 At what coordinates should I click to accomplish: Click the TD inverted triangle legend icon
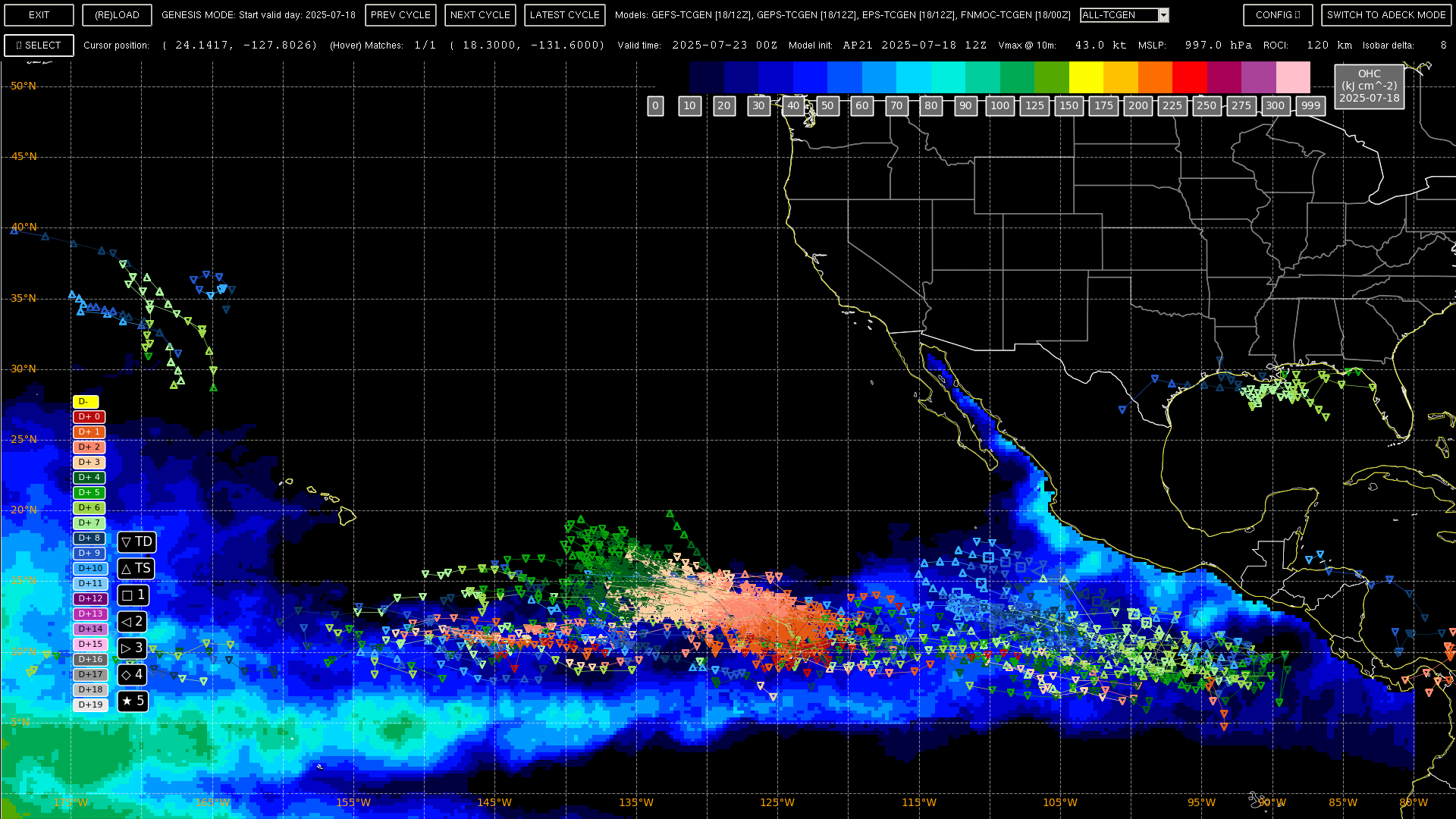click(127, 542)
